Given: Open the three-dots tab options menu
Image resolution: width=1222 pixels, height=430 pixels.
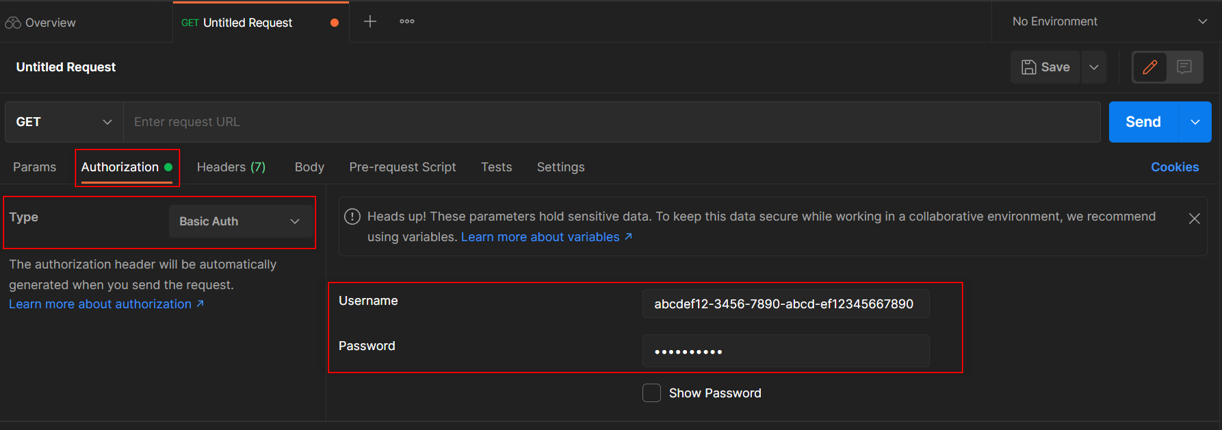Looking at the screenshot, I should tap(407, 21).
